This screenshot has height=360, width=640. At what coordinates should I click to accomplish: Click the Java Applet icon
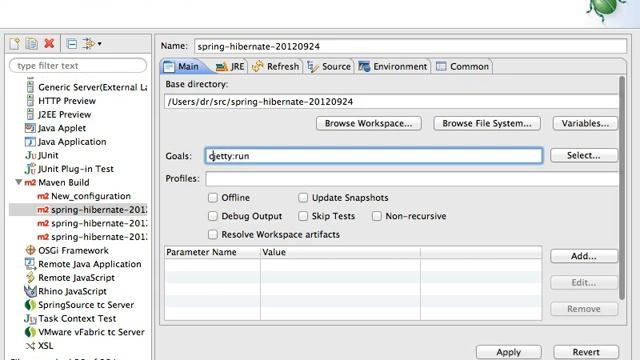(30, 128)
